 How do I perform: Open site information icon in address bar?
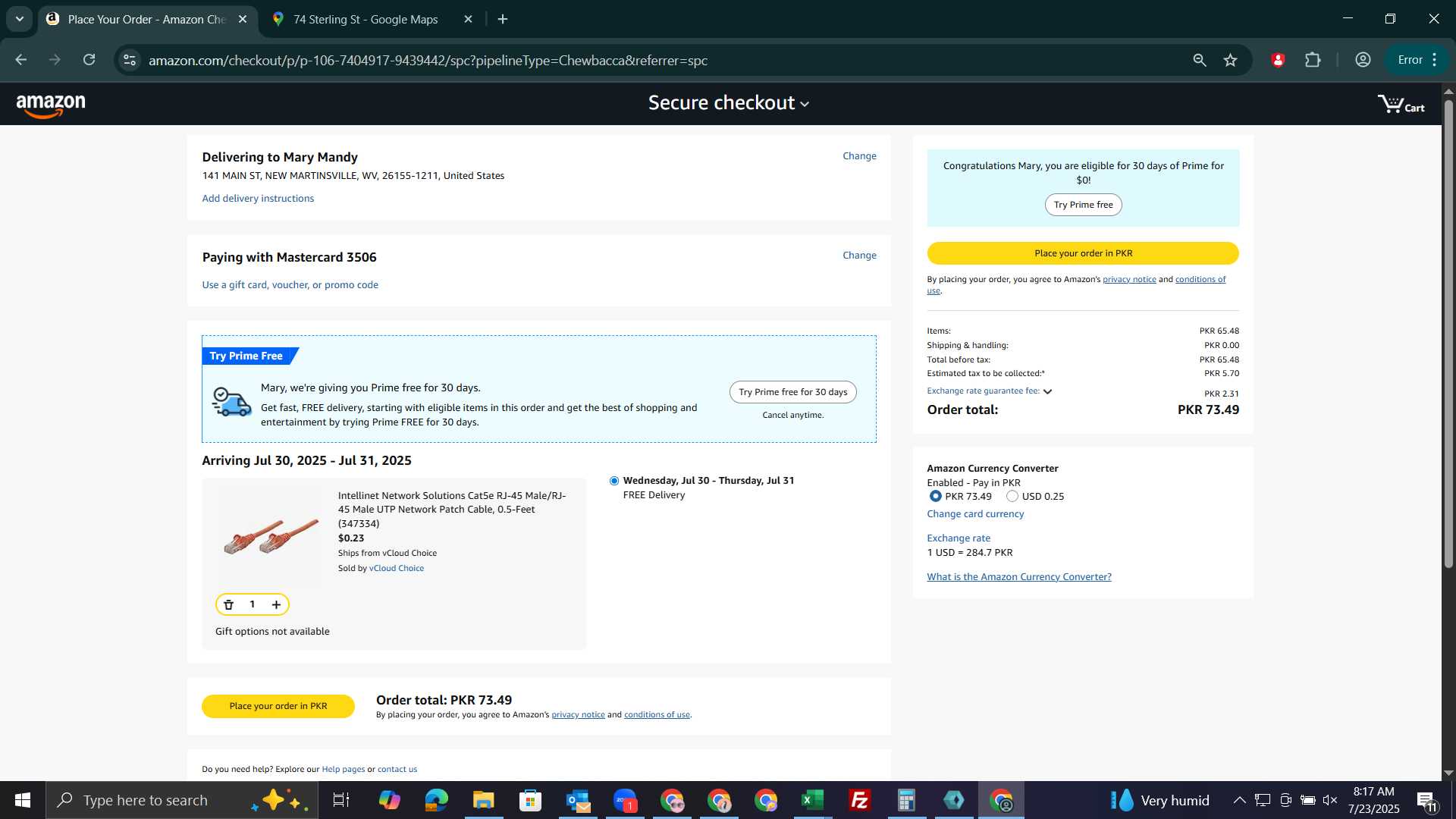[130, 60]
